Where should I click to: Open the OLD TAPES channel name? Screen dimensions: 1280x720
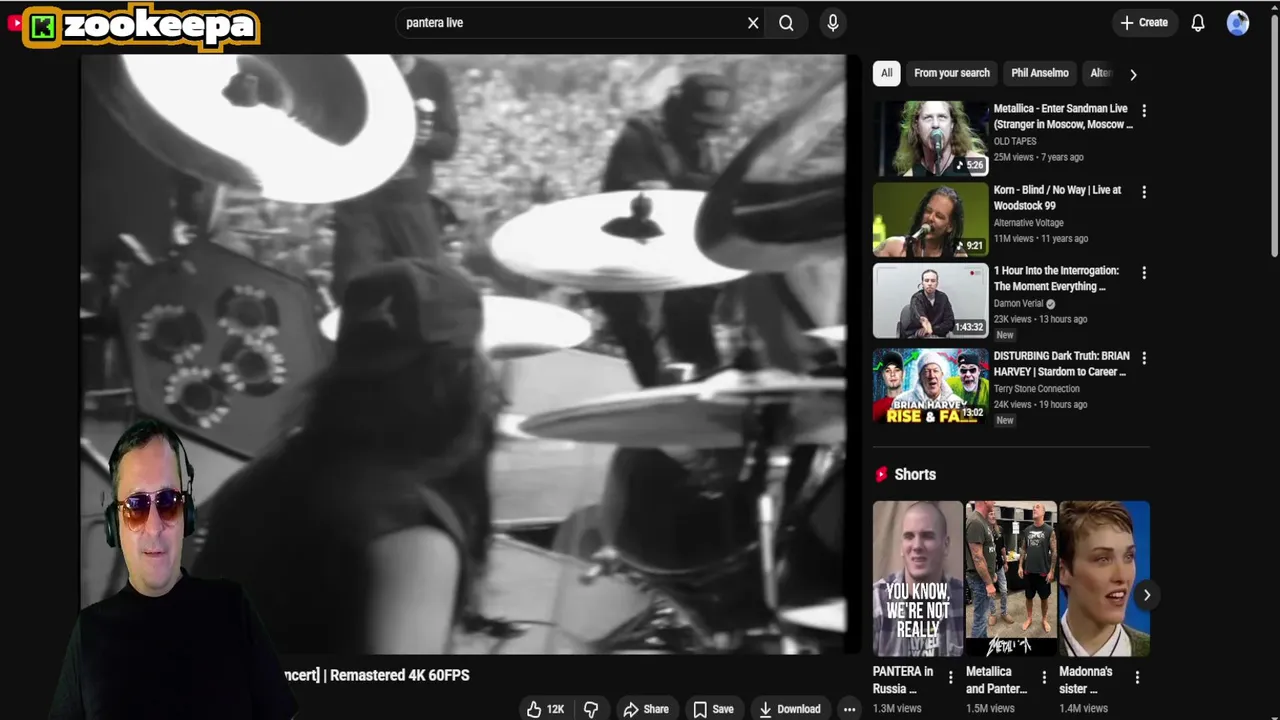tap(1015, 141)
